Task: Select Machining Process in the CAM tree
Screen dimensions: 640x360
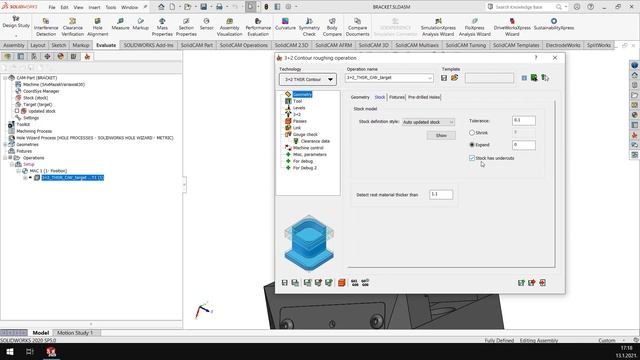Action: [x=34, y=131]
